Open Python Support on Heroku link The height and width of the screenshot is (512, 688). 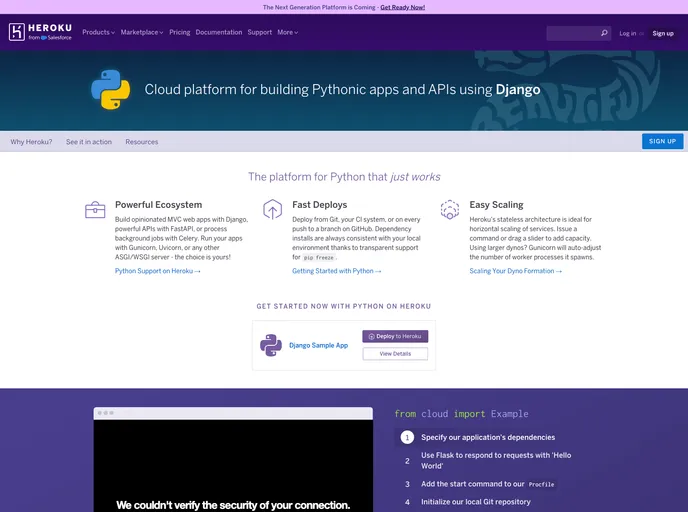pos(158,271)
